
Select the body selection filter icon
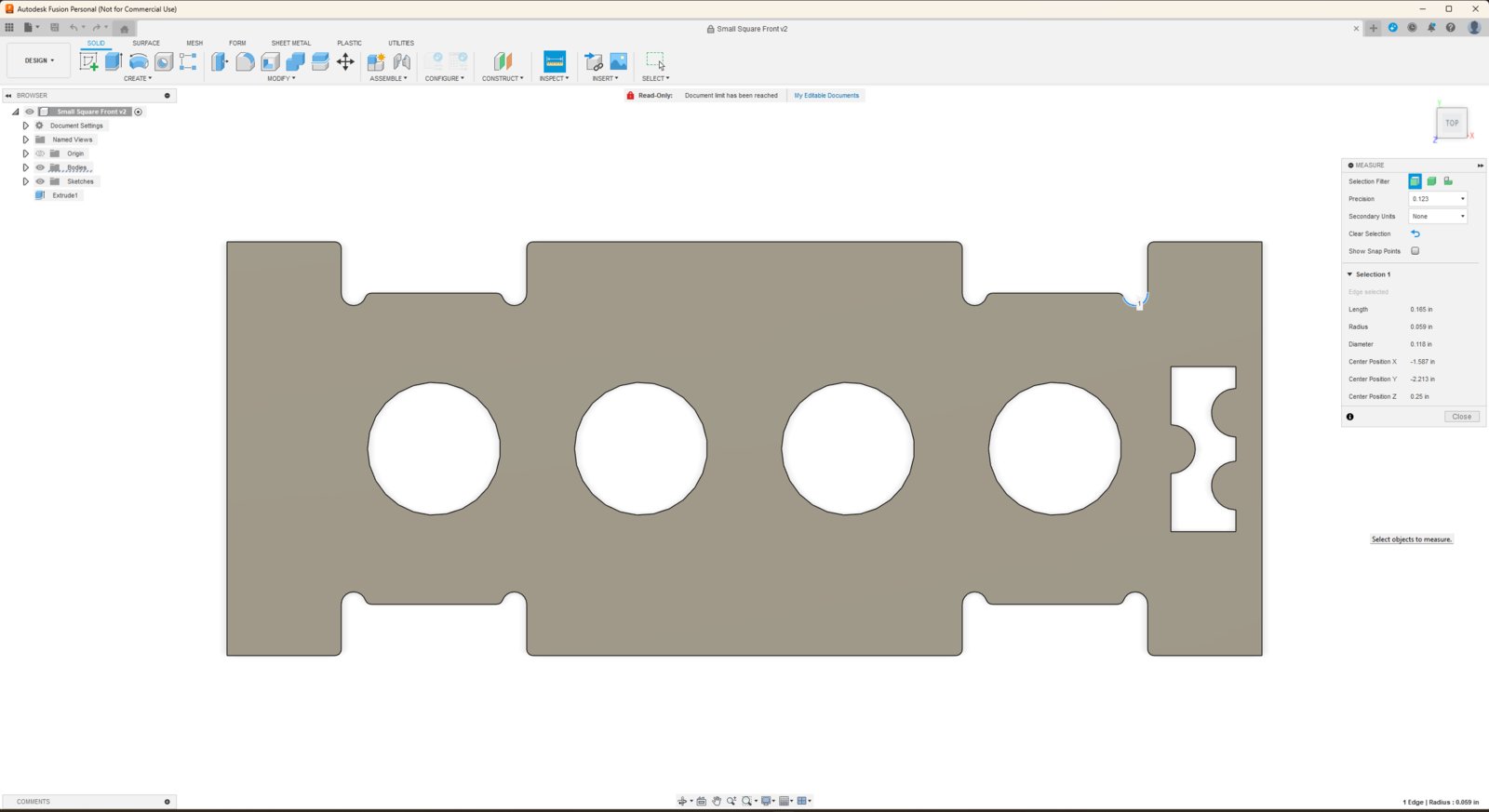point(1432,181)
